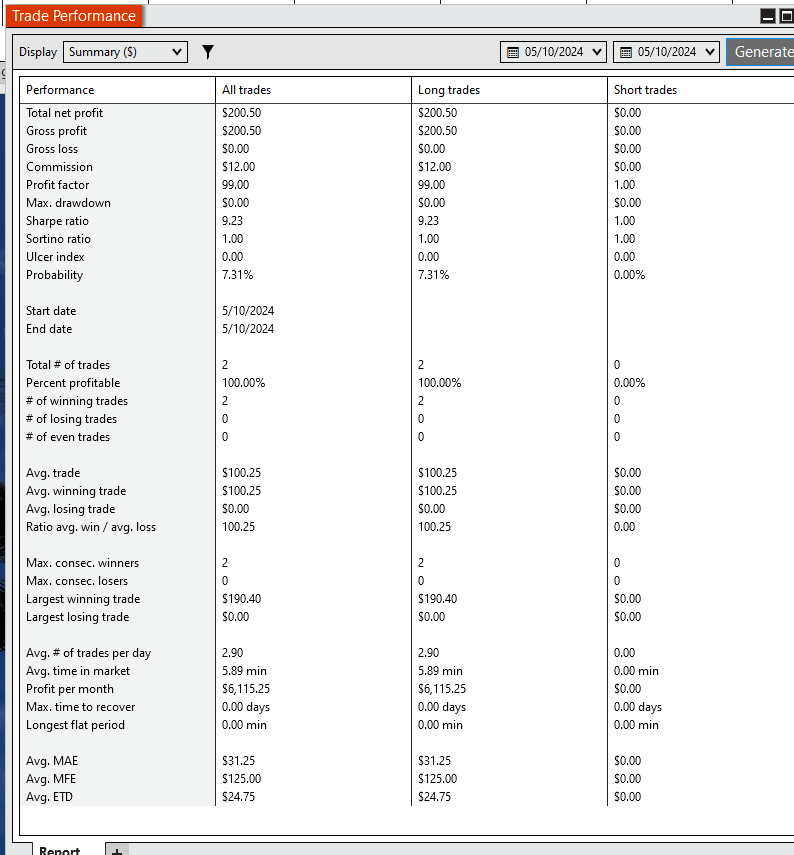Expand the start date 05/10/2024 dropdown arrow
Viewport: 794px width, 855px height.
point(597,52)
